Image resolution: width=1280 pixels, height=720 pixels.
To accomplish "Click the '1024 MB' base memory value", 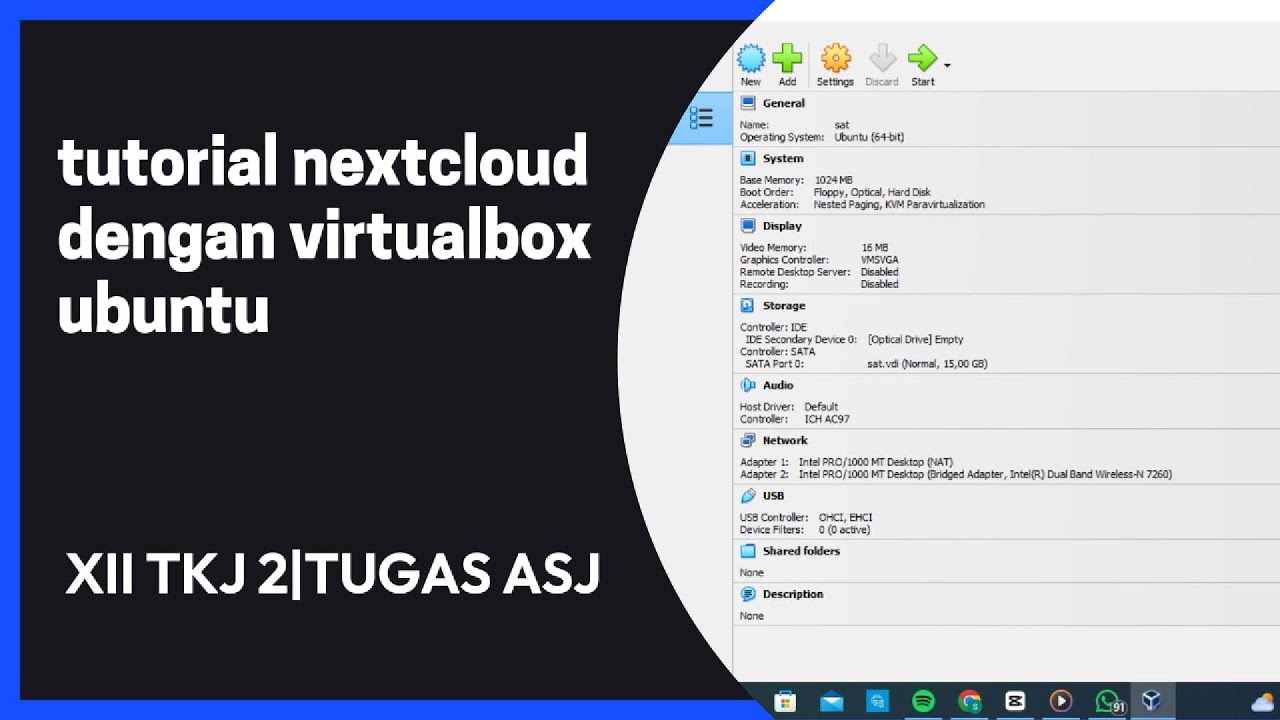I will 833,180.
